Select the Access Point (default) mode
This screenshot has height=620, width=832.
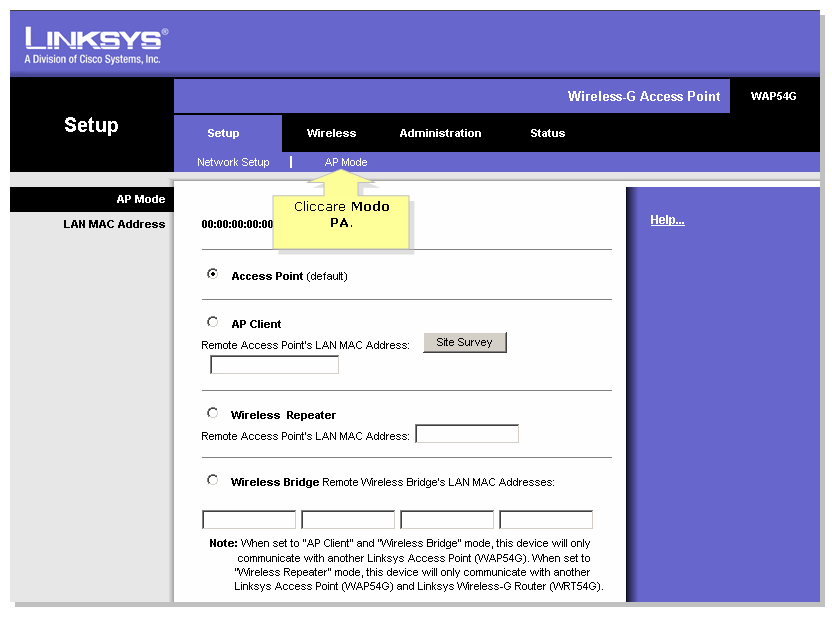[212, 273]
